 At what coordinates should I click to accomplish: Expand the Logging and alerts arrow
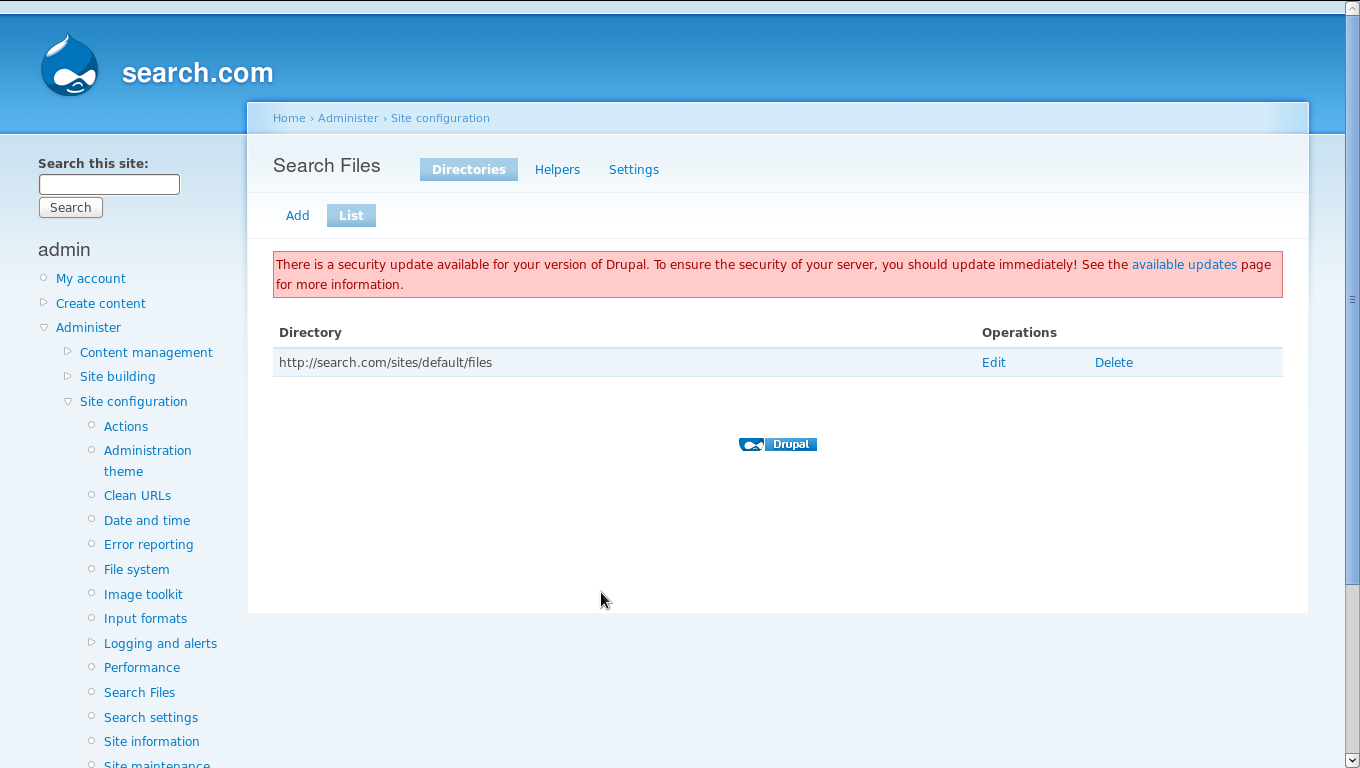pos(92,643)
